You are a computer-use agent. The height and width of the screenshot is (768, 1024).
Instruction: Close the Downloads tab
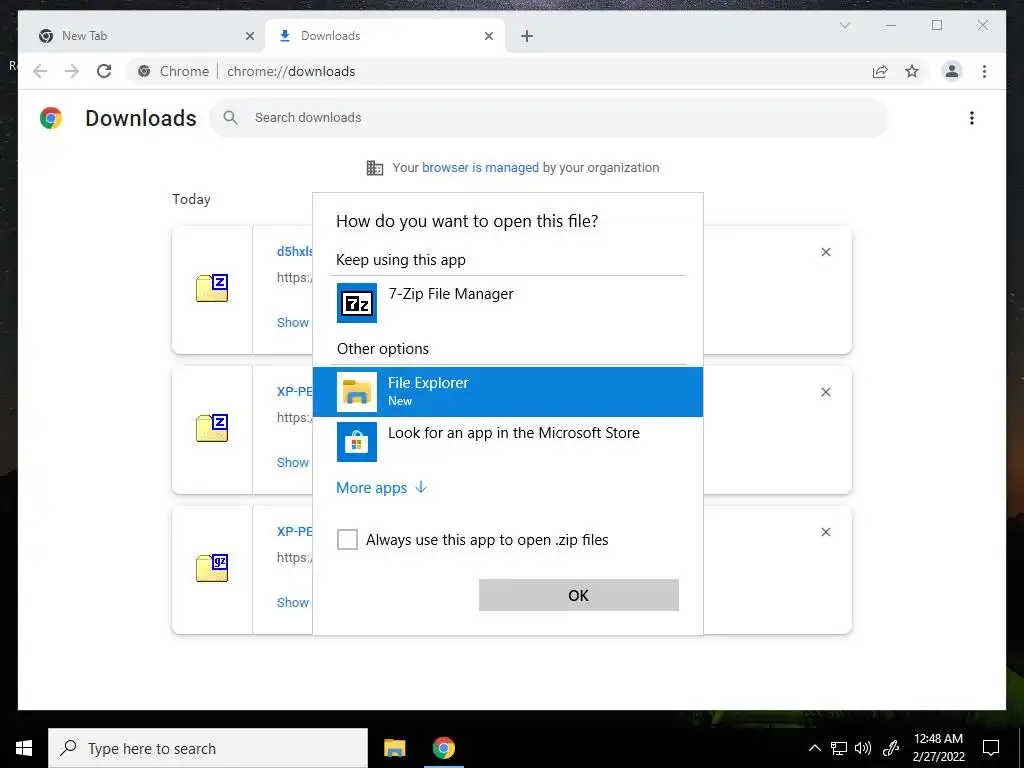(x=488, y=36)
